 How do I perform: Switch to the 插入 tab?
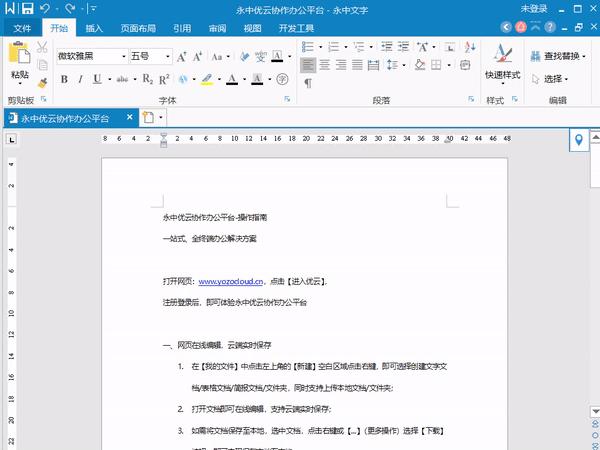click(94, 28)
